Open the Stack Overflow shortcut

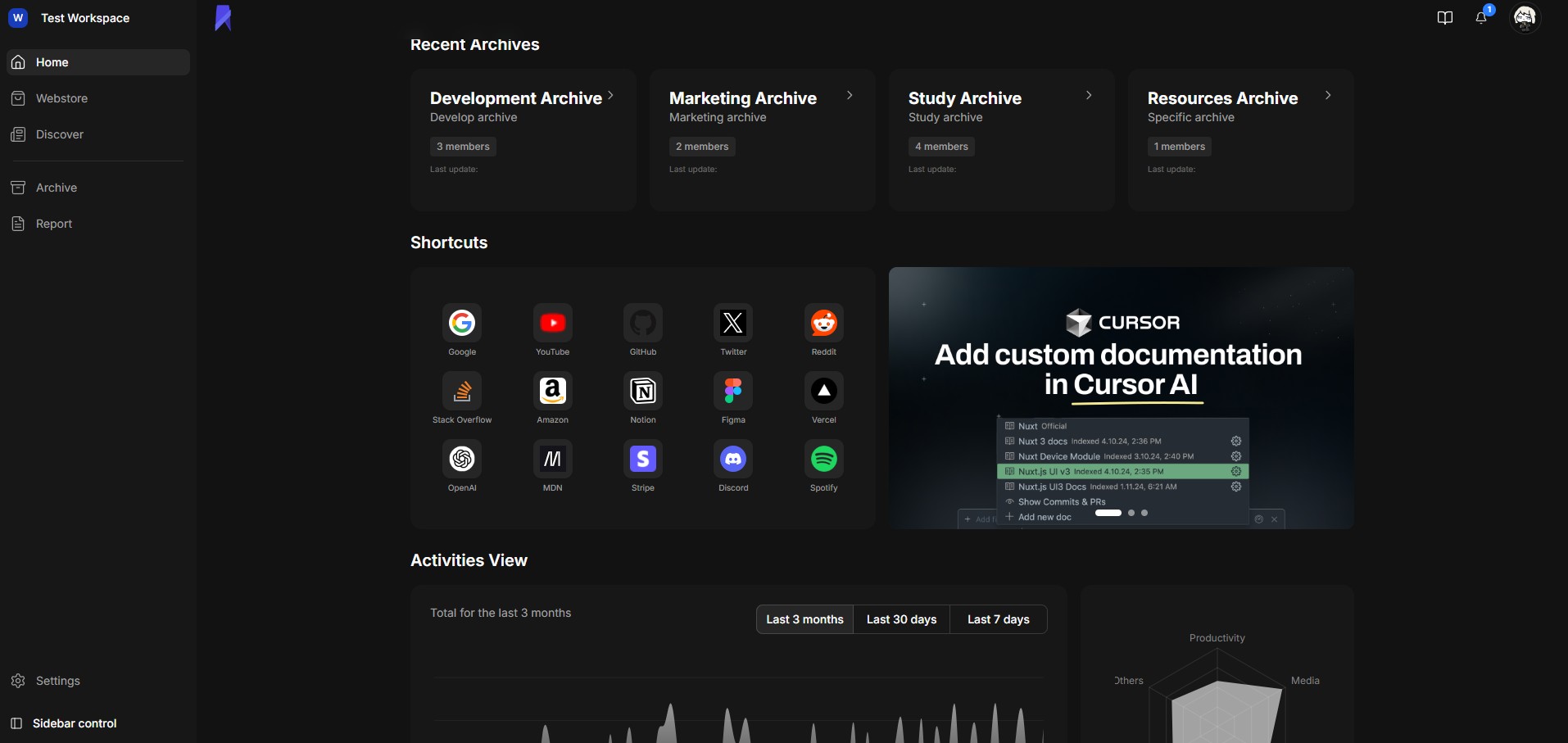pyautogui.click(x=462, y=391)
